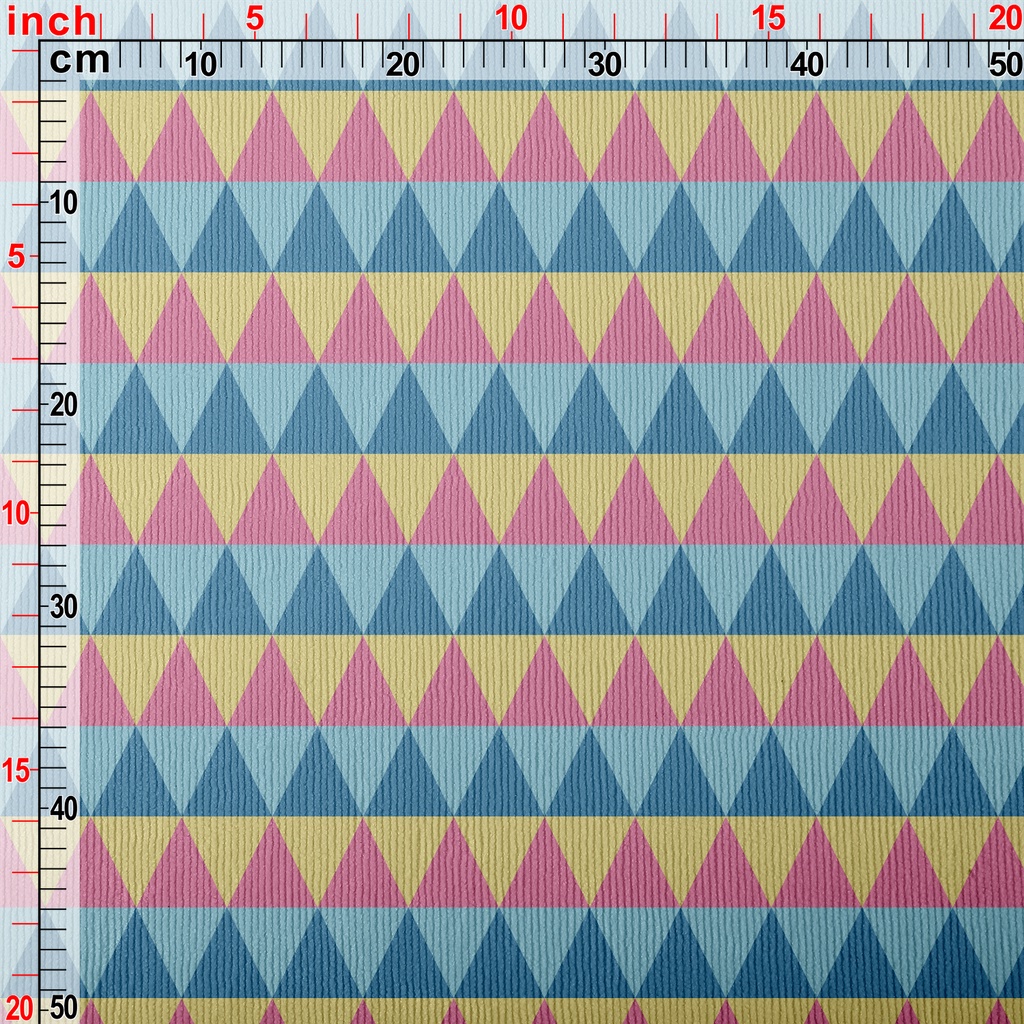Click the 20 cm label on horizontal ruler
Screen dimensions: 1024x1024
pos(403,65)
